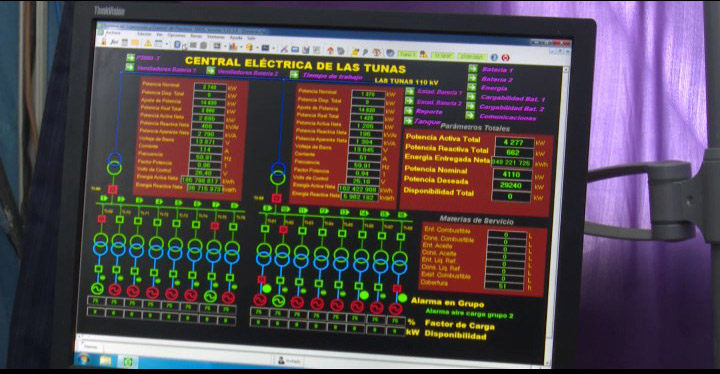This screenshot has height=374, width=720.
Task: Click the magnifier toolbar icon
Action: [366, 52]
